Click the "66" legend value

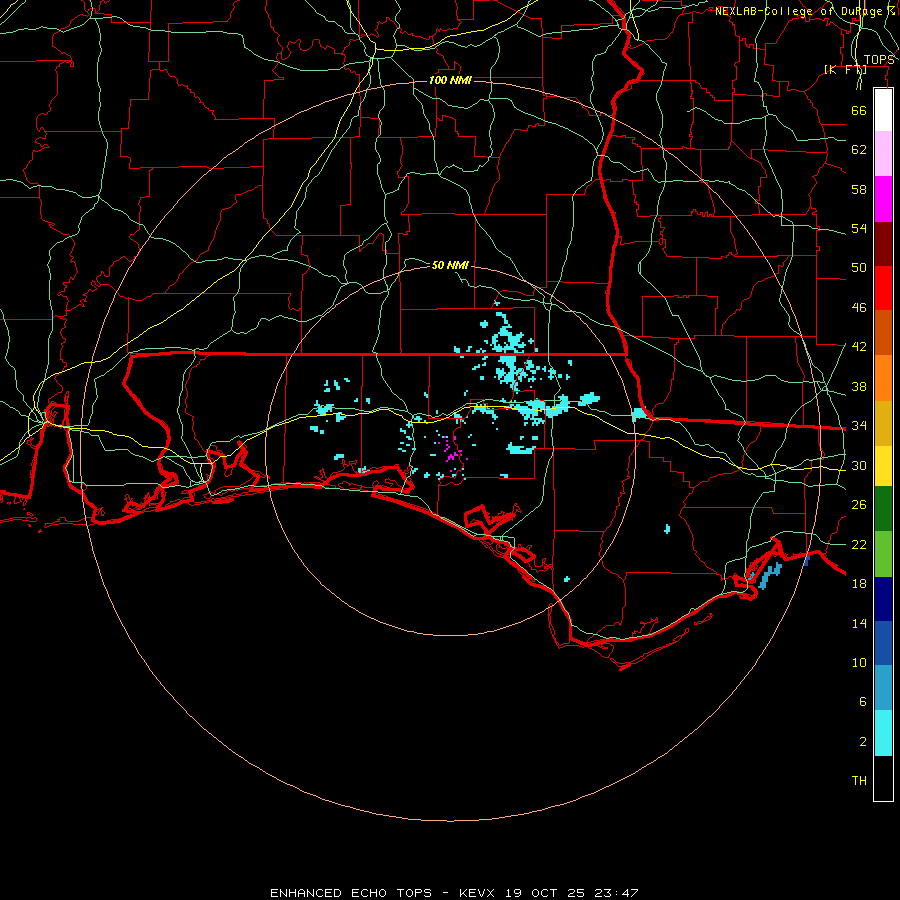point(859,111)
